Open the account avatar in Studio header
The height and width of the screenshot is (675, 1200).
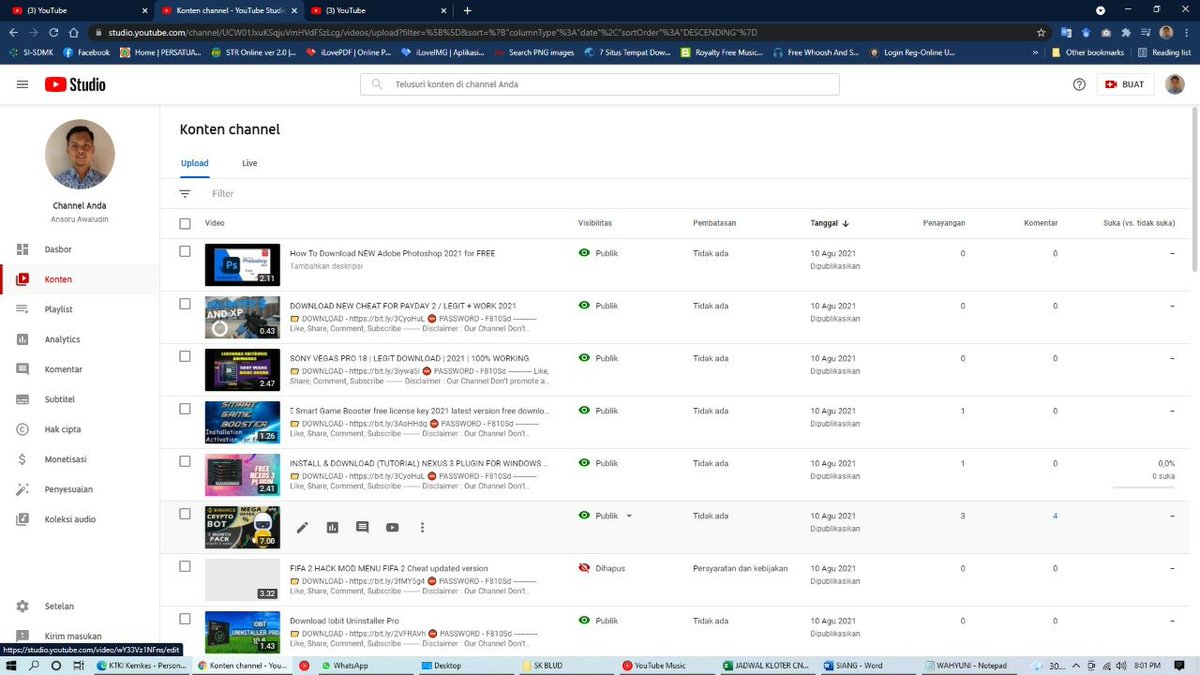point(1175,85)
